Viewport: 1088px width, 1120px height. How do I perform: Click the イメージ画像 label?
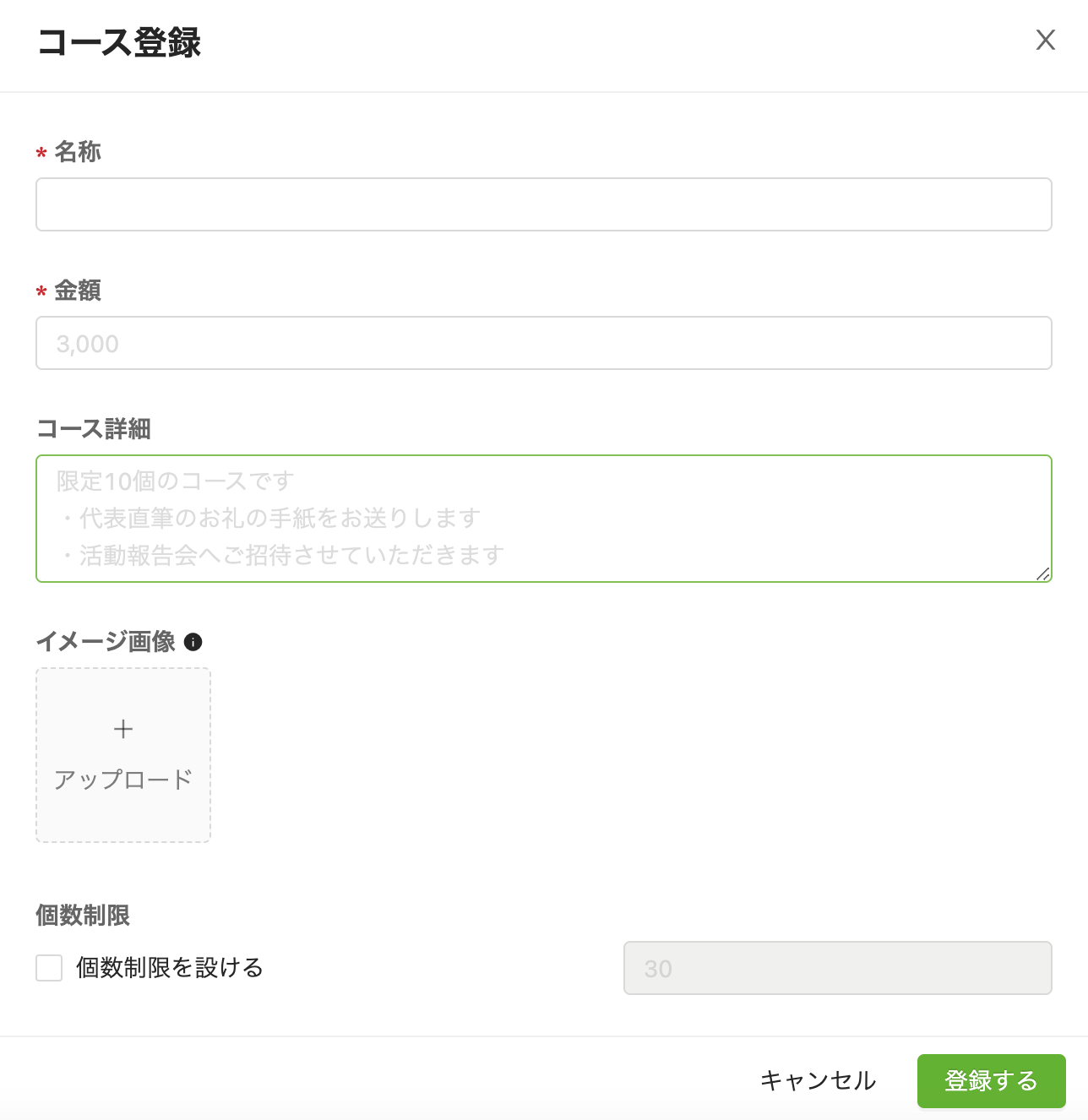106,642
